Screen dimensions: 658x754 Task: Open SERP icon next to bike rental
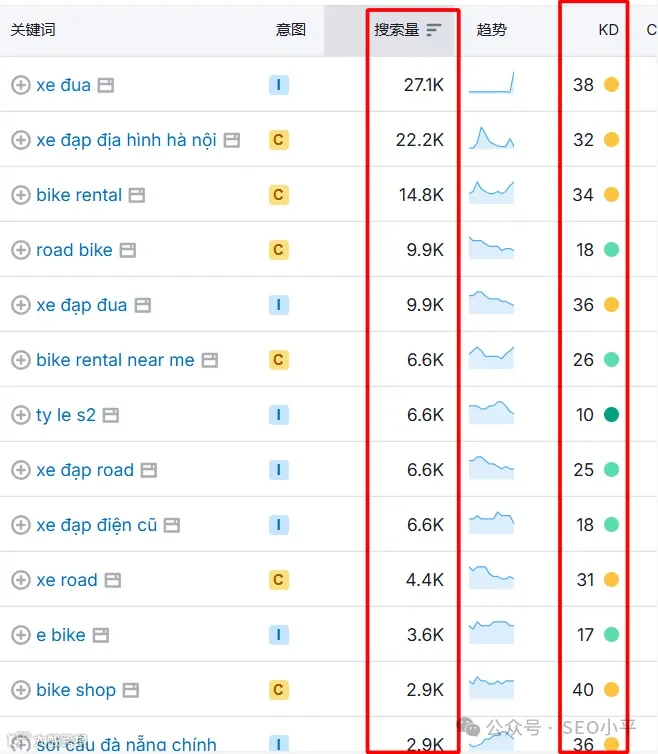(x=137, y=195)
